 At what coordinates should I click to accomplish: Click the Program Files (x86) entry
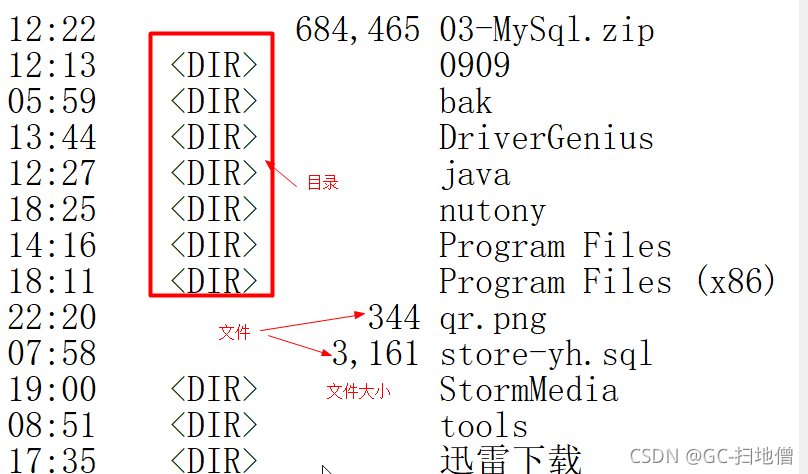click(608, 282)
